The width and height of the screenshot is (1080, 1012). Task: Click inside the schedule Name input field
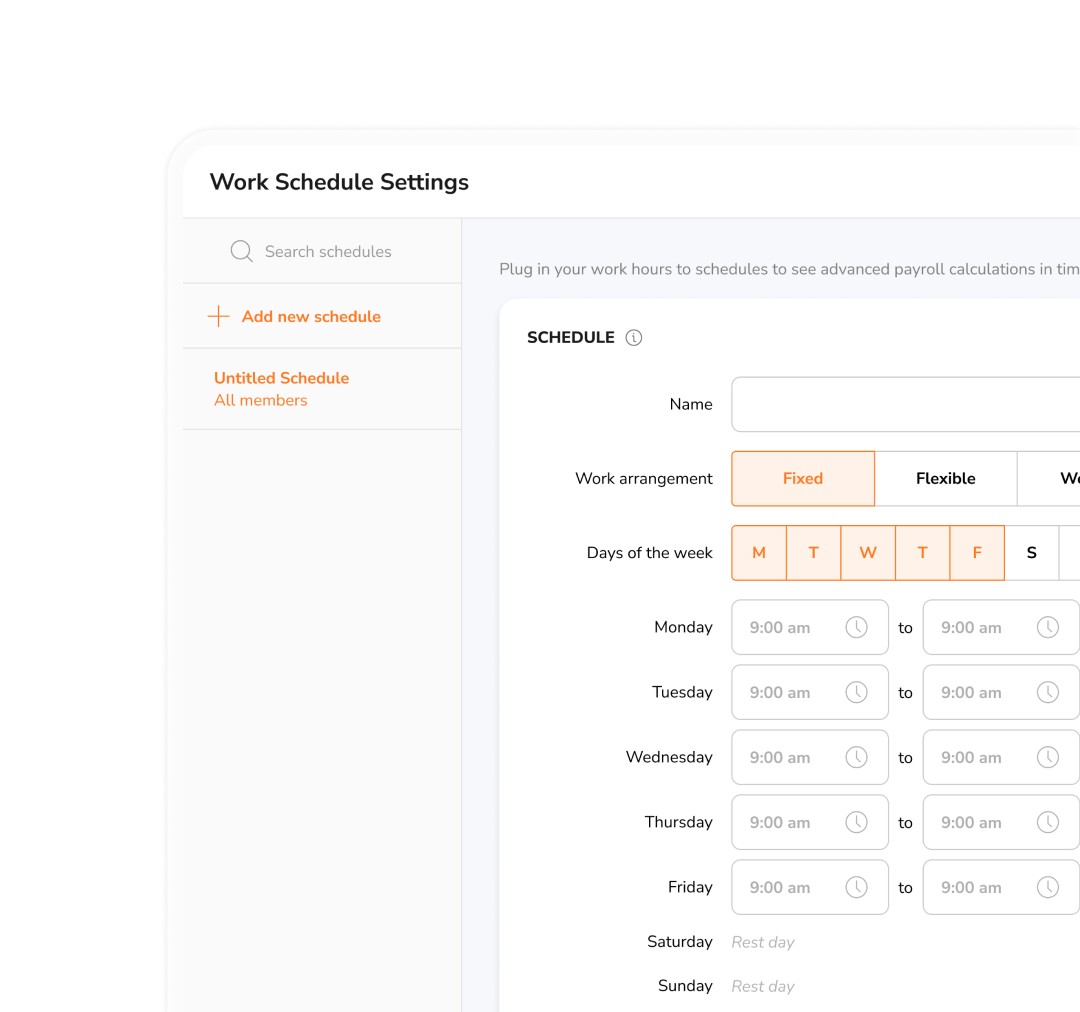900,404
